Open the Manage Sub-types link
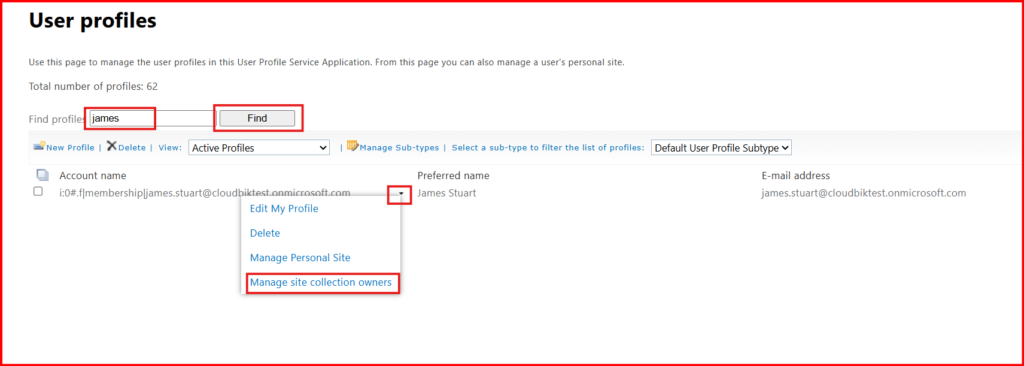1024x366 pixels. click(x=399, y=148)
